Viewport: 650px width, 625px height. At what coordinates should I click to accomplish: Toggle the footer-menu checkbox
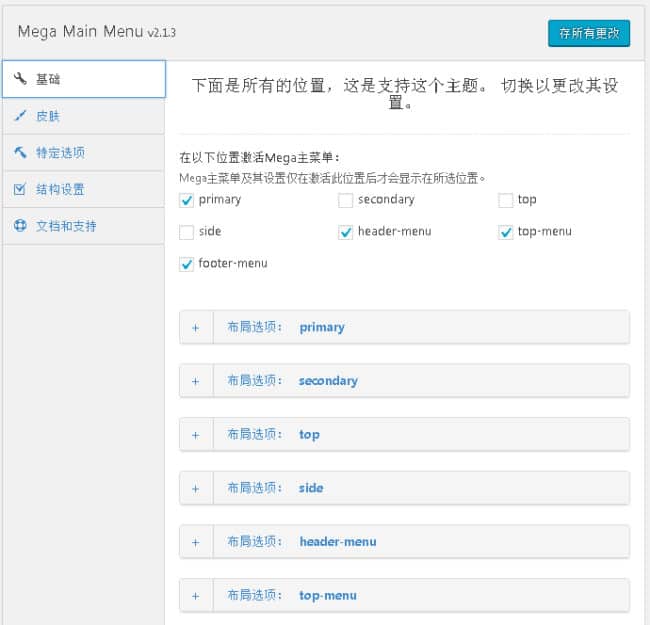coord(187,264)
